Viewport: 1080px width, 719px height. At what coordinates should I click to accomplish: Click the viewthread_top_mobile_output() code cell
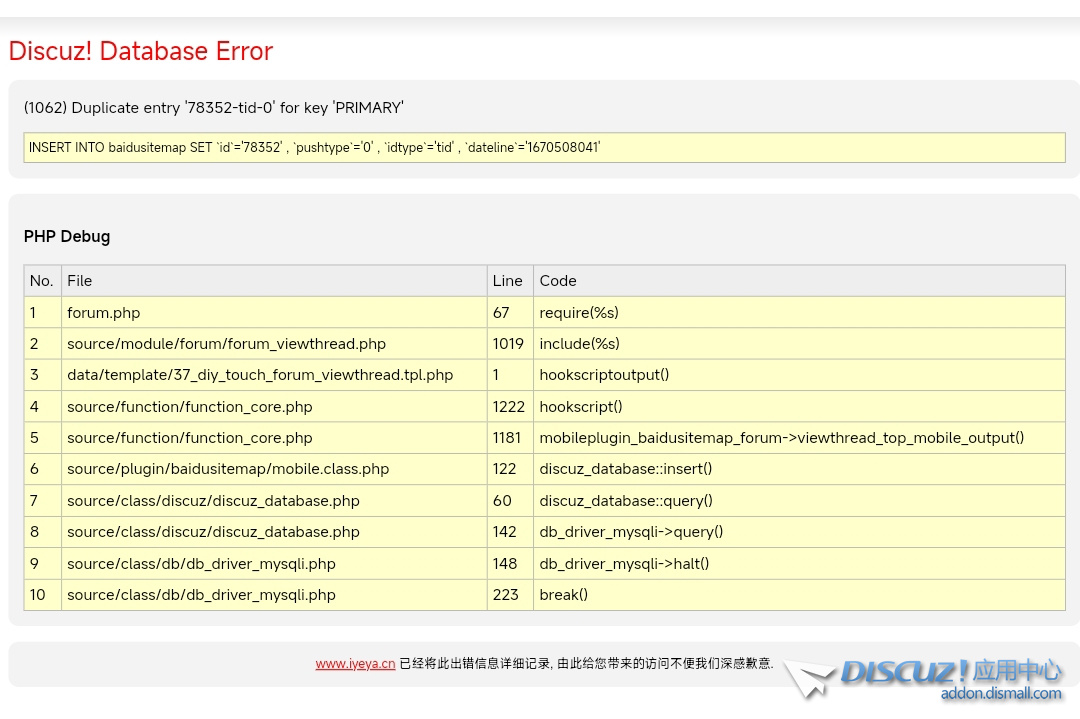click(x=799, y=437)
